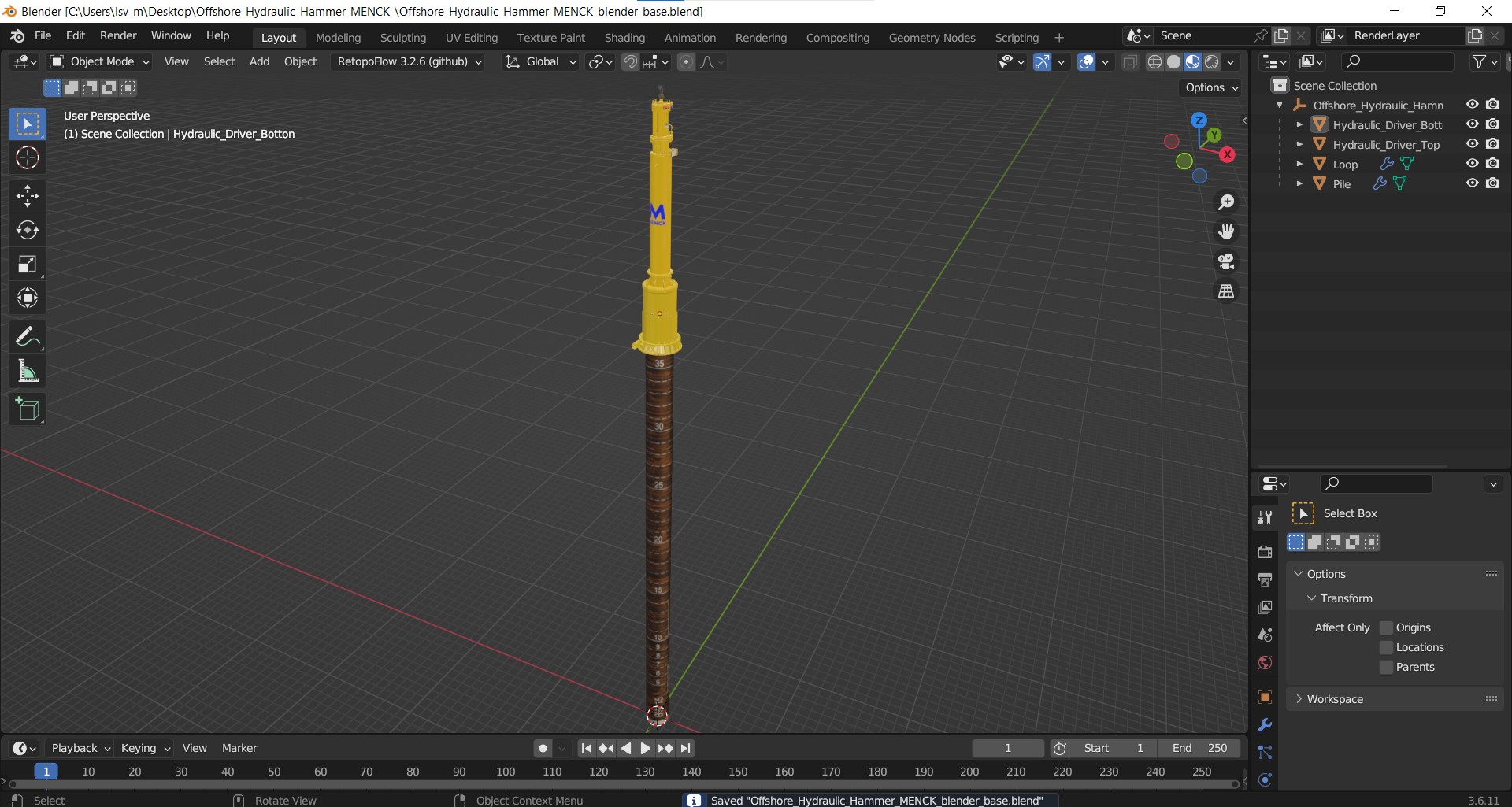
Task: Click the viewport Options button
Action: click(x=1211, y=87)
